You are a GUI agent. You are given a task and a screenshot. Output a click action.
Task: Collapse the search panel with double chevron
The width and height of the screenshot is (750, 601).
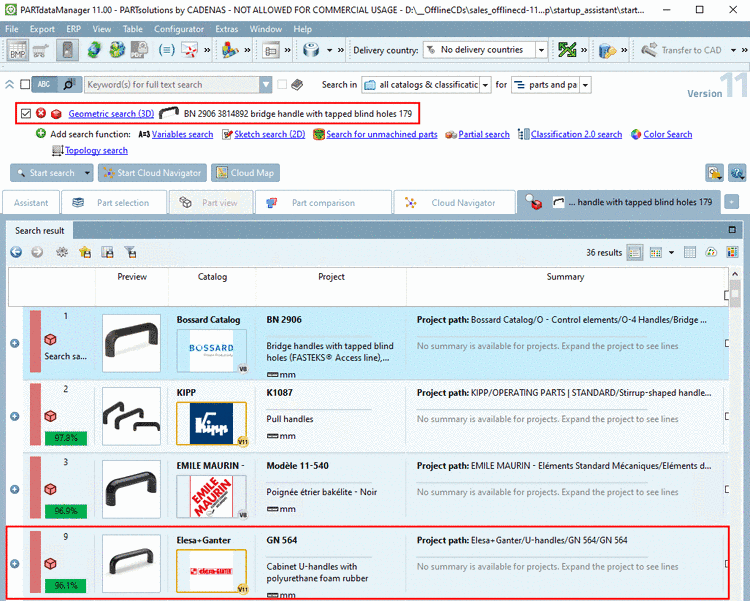coord(9,85)
